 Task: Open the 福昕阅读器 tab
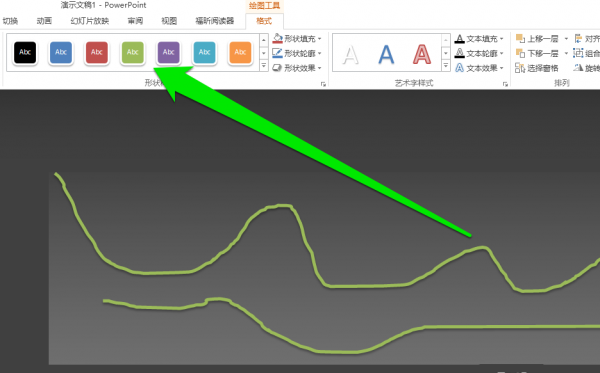pyautogui.click(x=215, y=21)
